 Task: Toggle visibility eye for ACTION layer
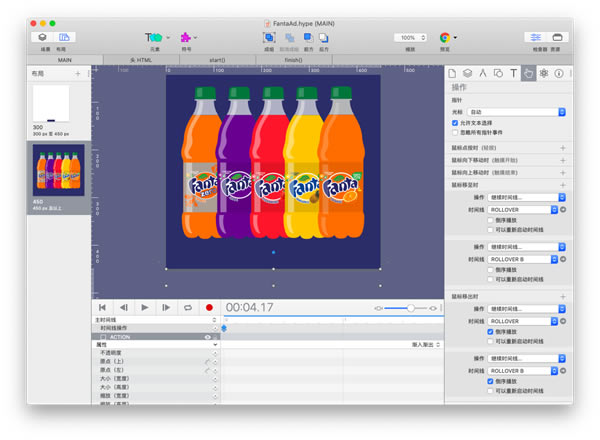click(x=207, y=337)
